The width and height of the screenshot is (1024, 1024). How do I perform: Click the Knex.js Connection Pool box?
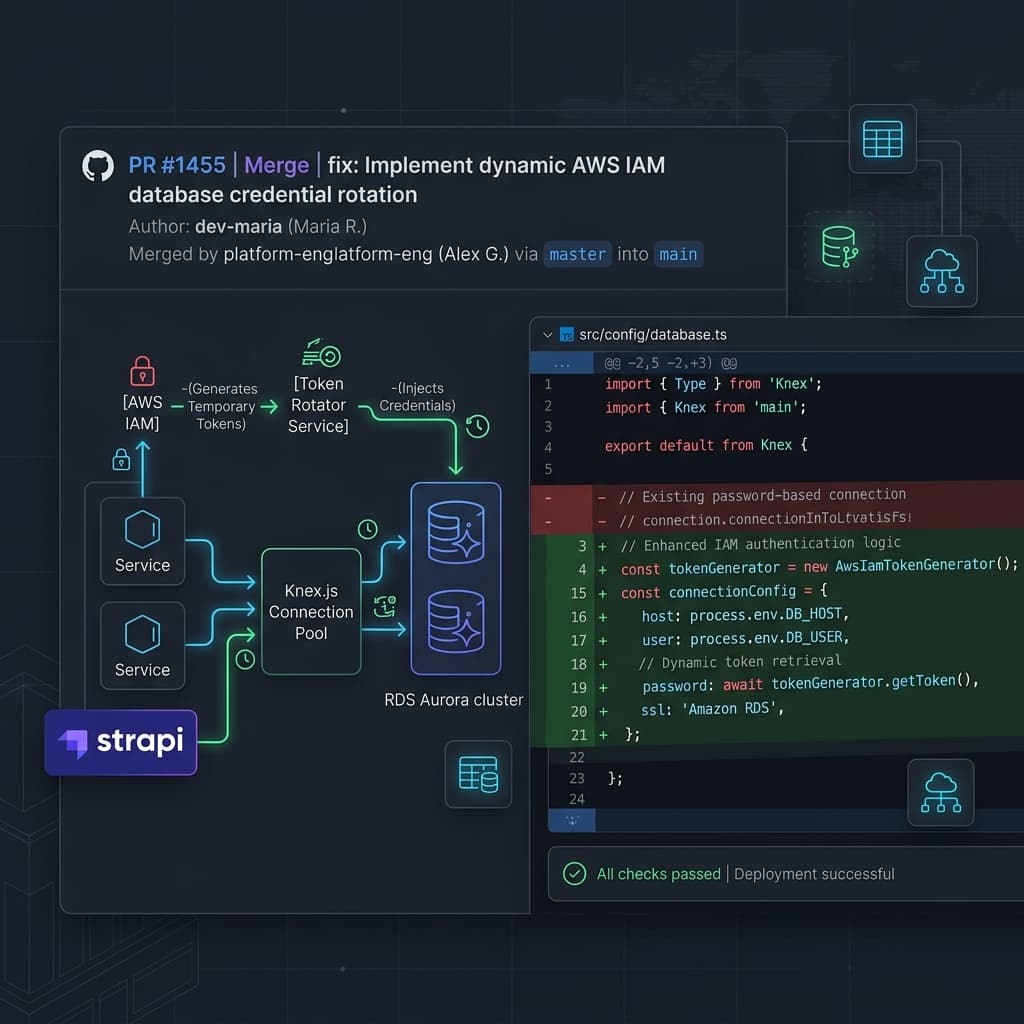coord(311,611)
